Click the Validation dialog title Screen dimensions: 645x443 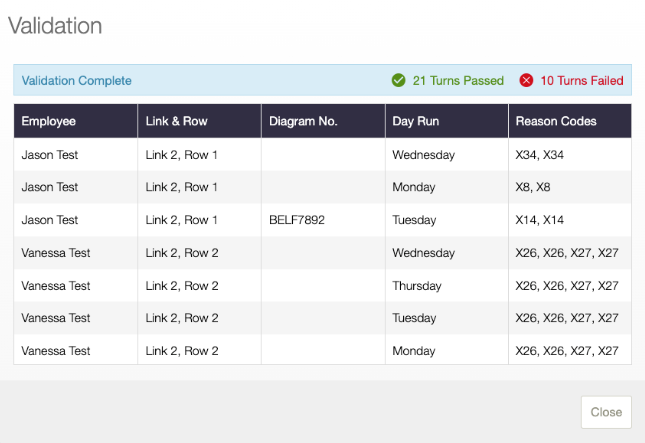pos(55,26)
